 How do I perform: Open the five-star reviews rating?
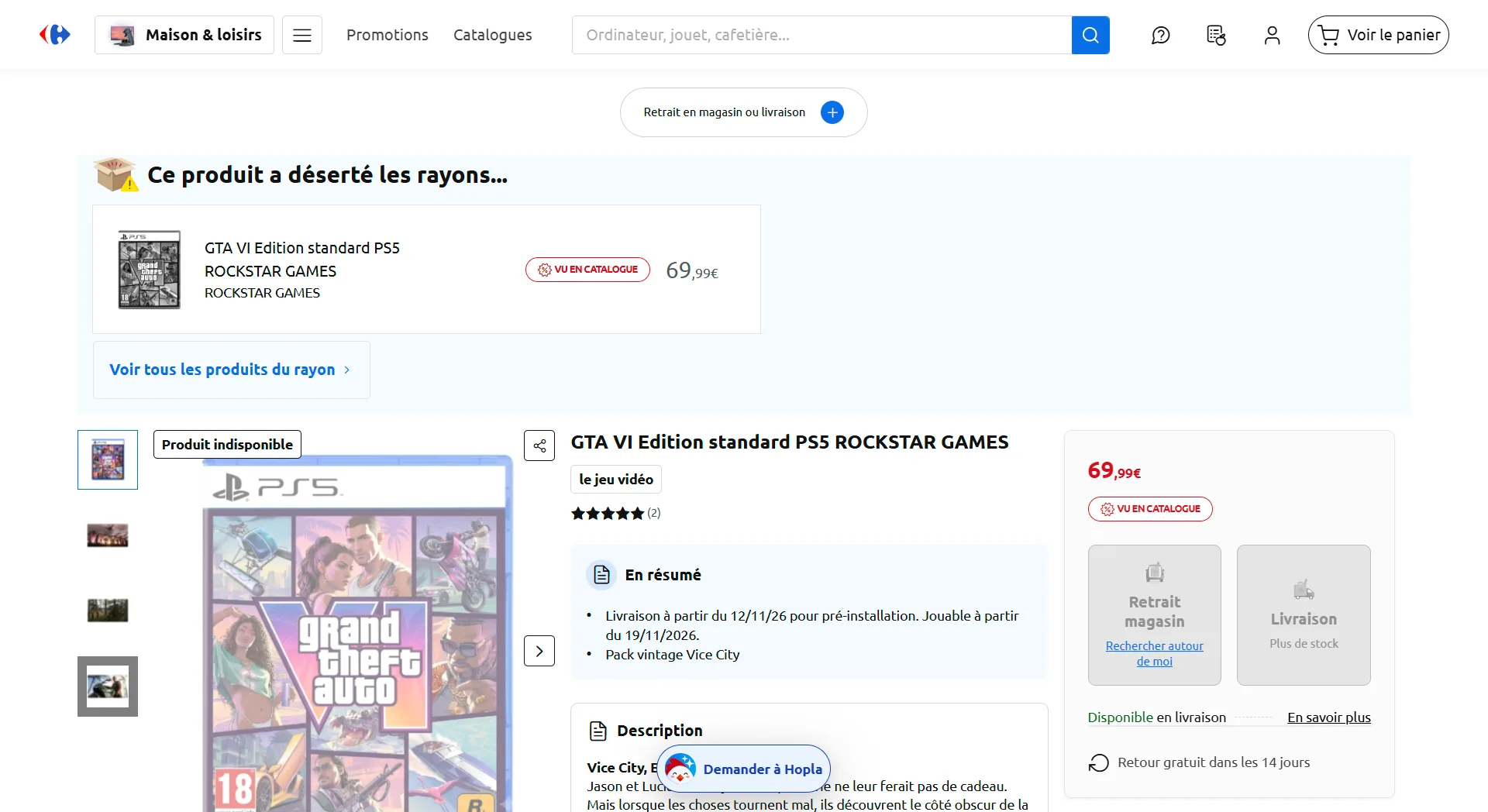click(x=615, y=513)
